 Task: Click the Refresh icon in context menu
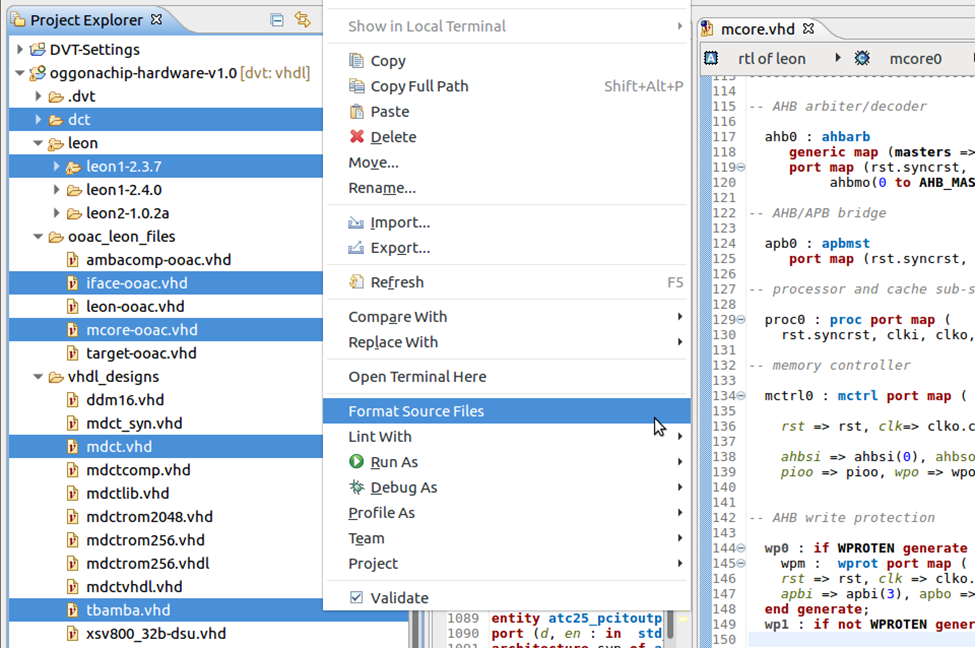[x=356, y=282]
